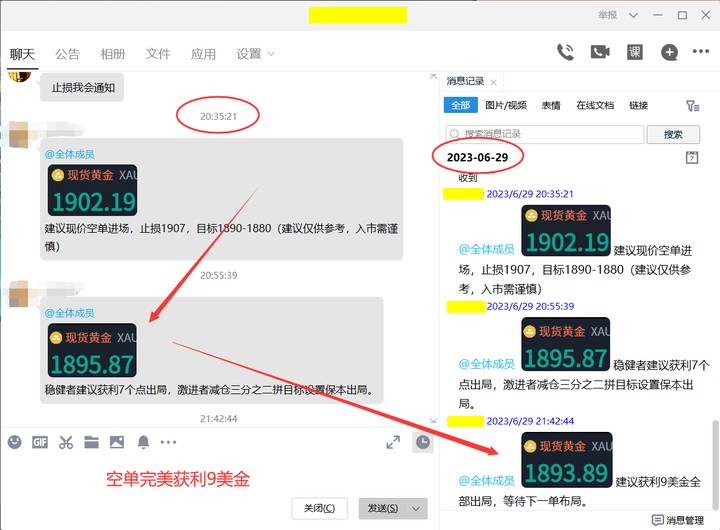Click sender avatar of 20:55:39 message

19,294
